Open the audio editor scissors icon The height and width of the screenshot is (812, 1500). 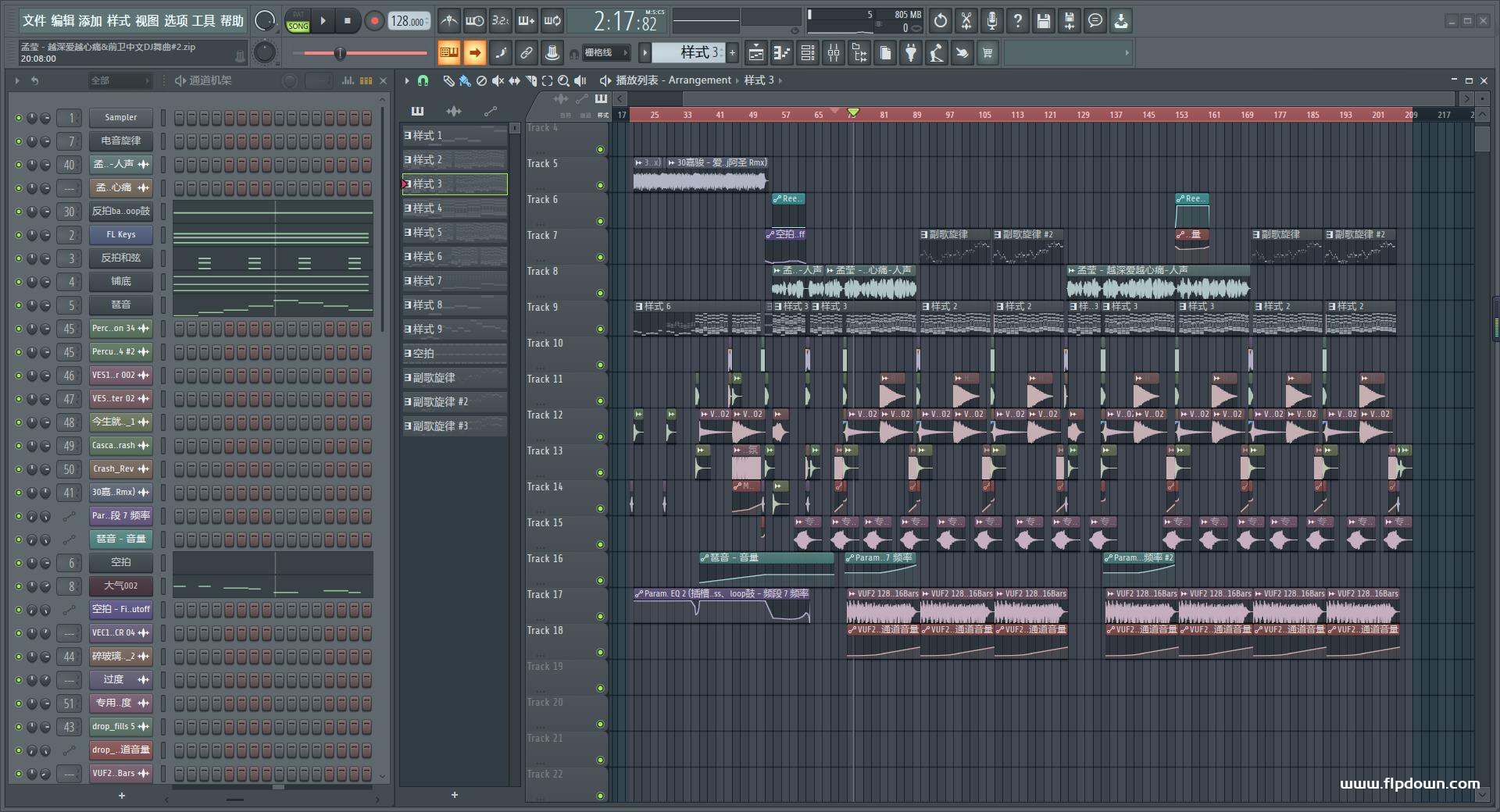(966, 21)
